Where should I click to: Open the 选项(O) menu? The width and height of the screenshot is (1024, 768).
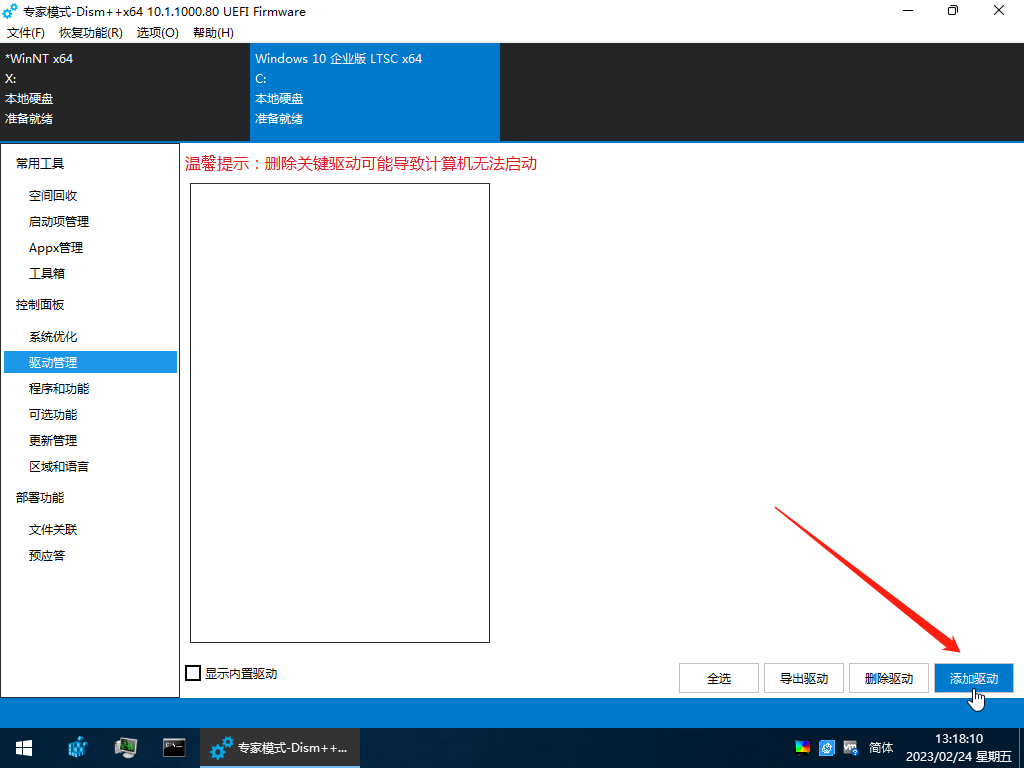click(157, 33)
